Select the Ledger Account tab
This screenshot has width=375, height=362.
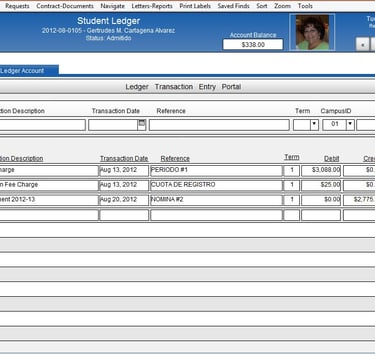[x=28, y=71]
